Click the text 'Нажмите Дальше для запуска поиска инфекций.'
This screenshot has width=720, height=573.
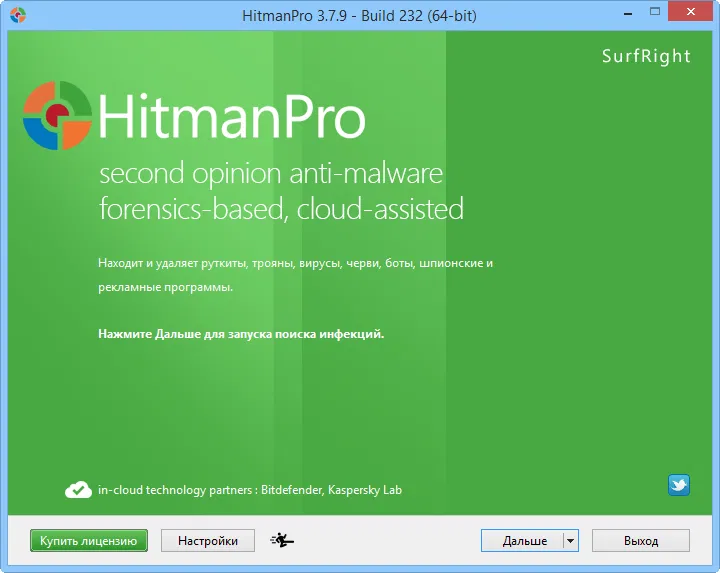(x=241, y=334)
